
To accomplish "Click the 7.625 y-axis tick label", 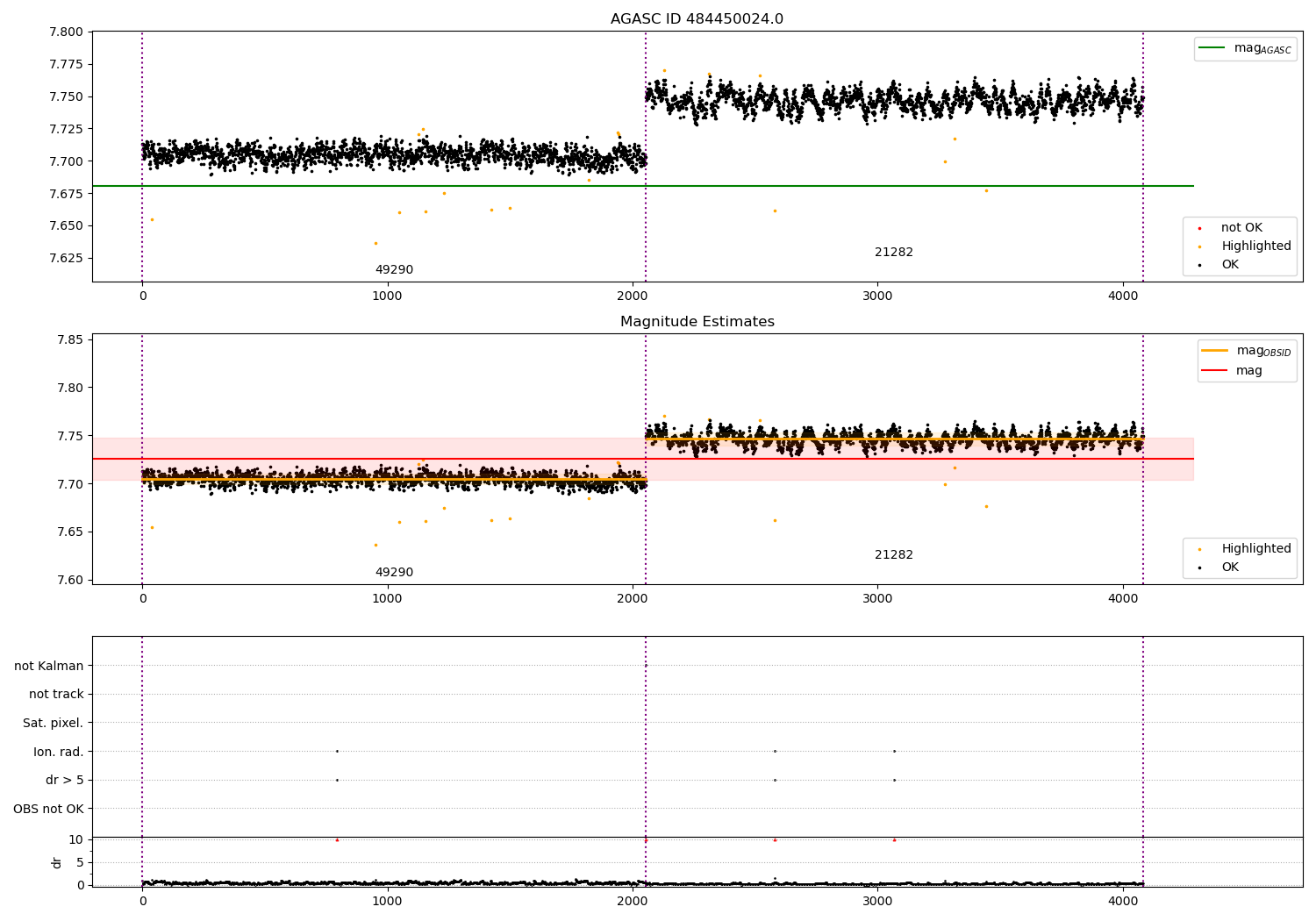I will pos(66,259).
